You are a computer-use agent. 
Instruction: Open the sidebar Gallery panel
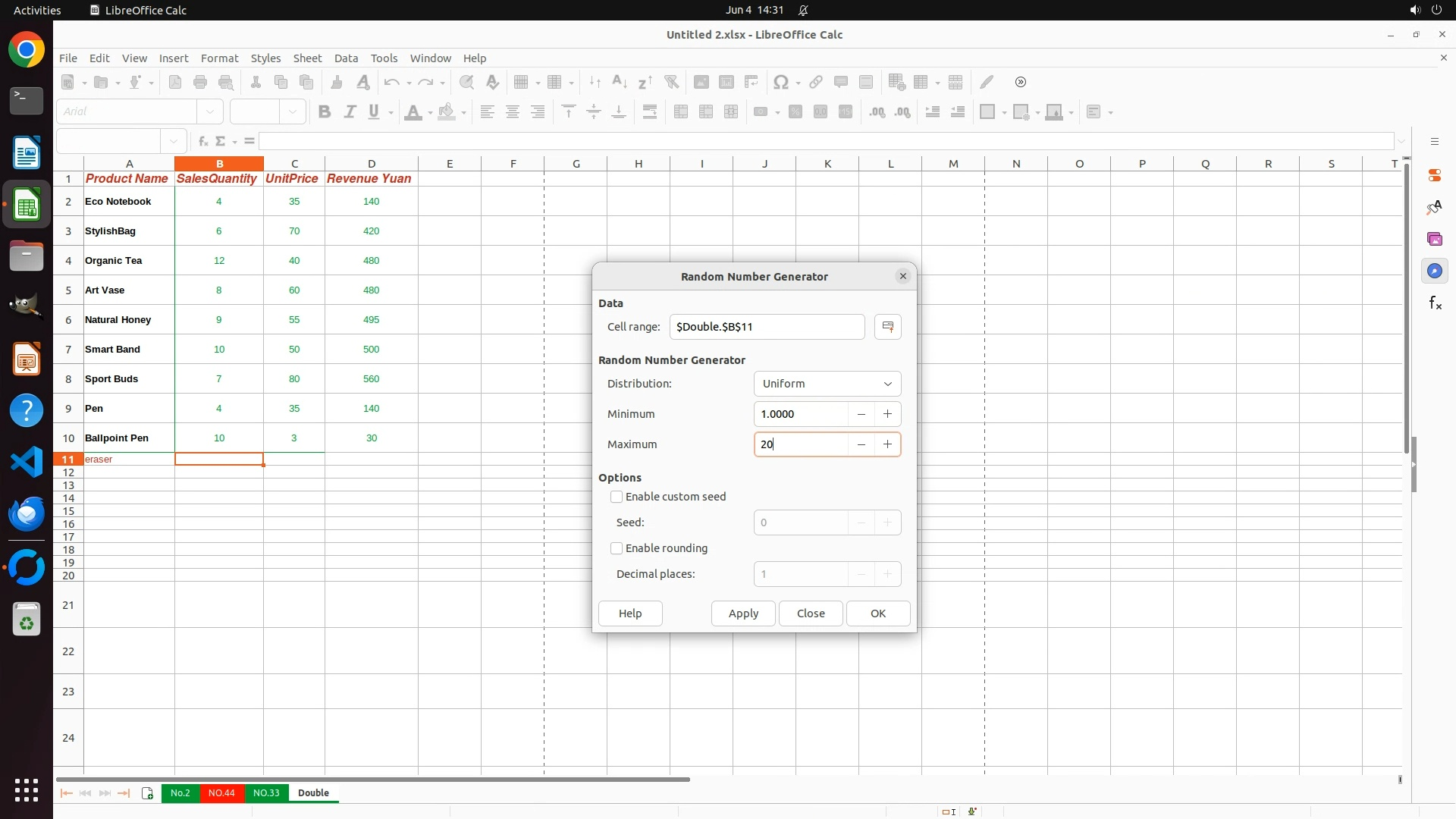pyautogui.click(x=1434, y=240)
